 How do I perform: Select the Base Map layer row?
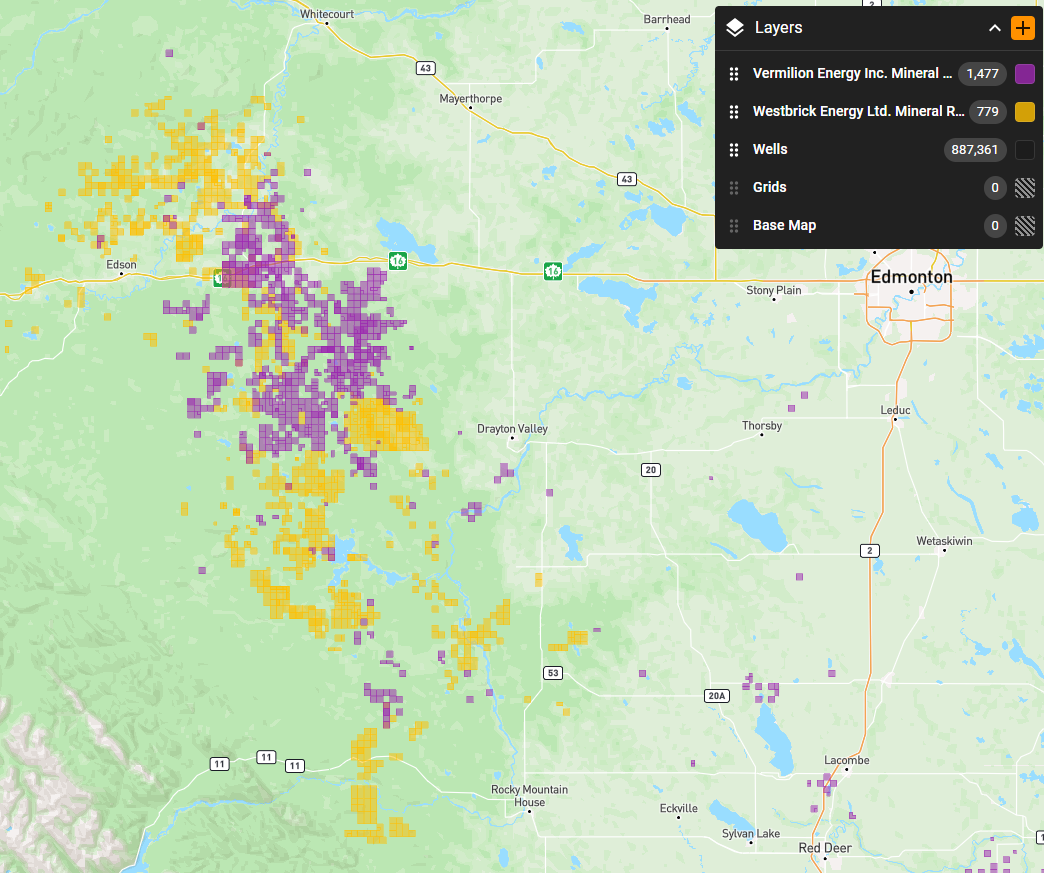pyautogui.click(x=879, y=226)
